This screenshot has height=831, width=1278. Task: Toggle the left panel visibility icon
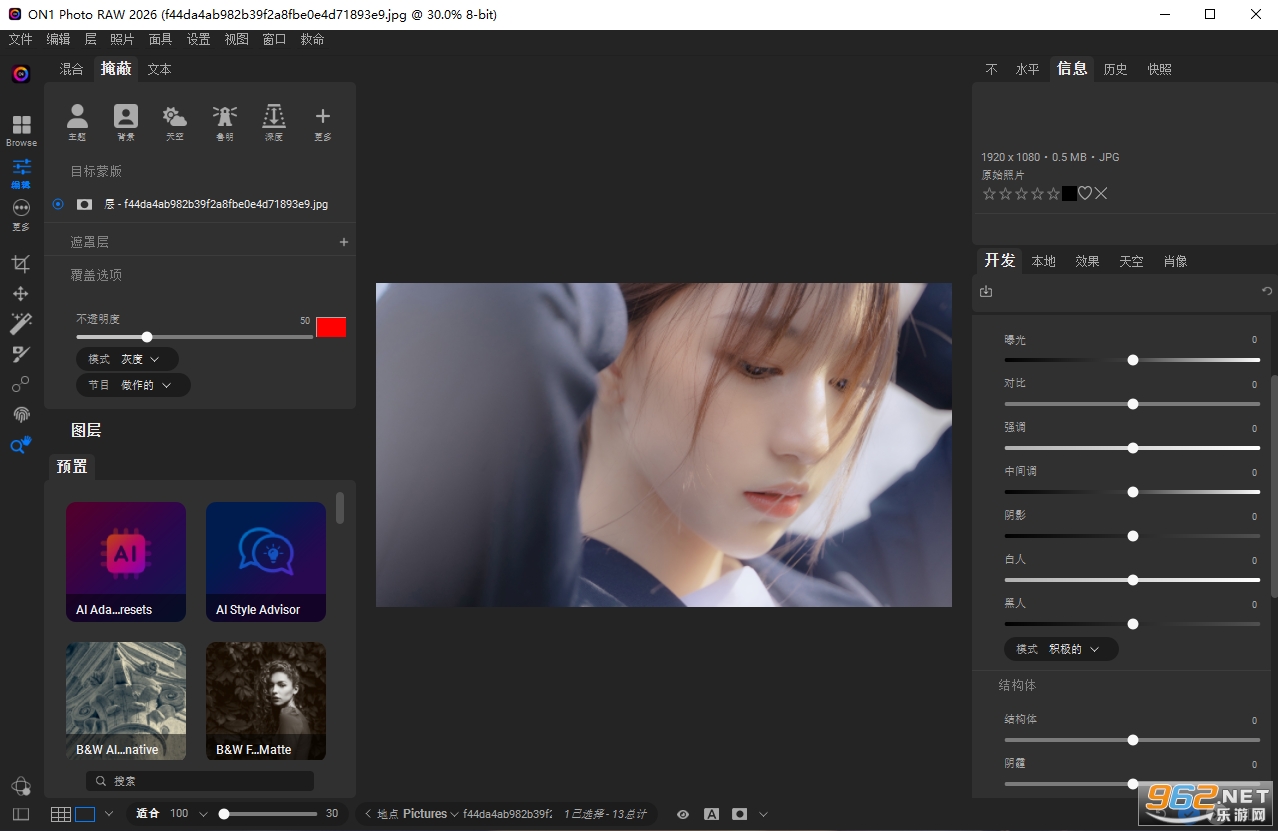(21, 814)
